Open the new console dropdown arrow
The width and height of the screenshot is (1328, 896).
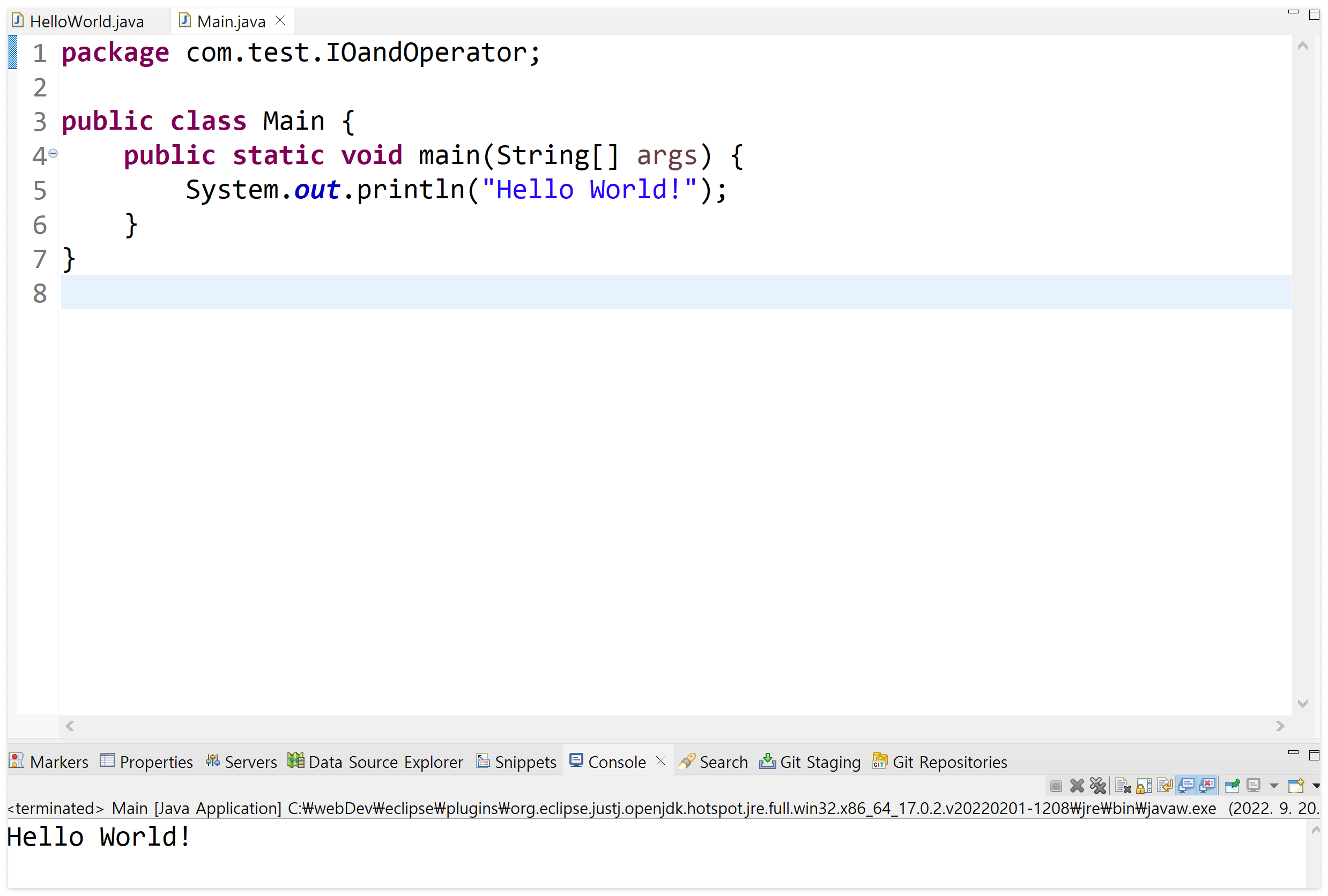coord(1316,786)
